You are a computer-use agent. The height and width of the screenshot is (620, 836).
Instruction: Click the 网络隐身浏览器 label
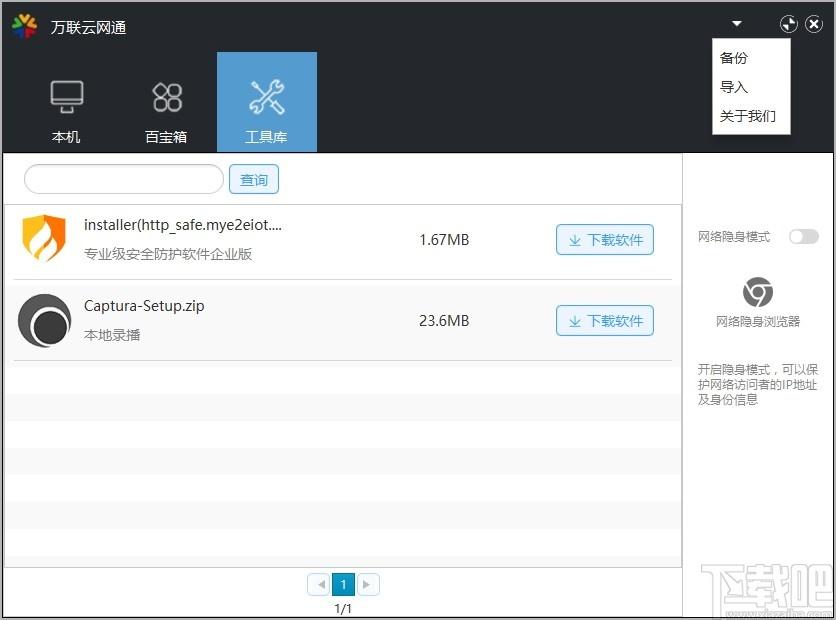758,321
